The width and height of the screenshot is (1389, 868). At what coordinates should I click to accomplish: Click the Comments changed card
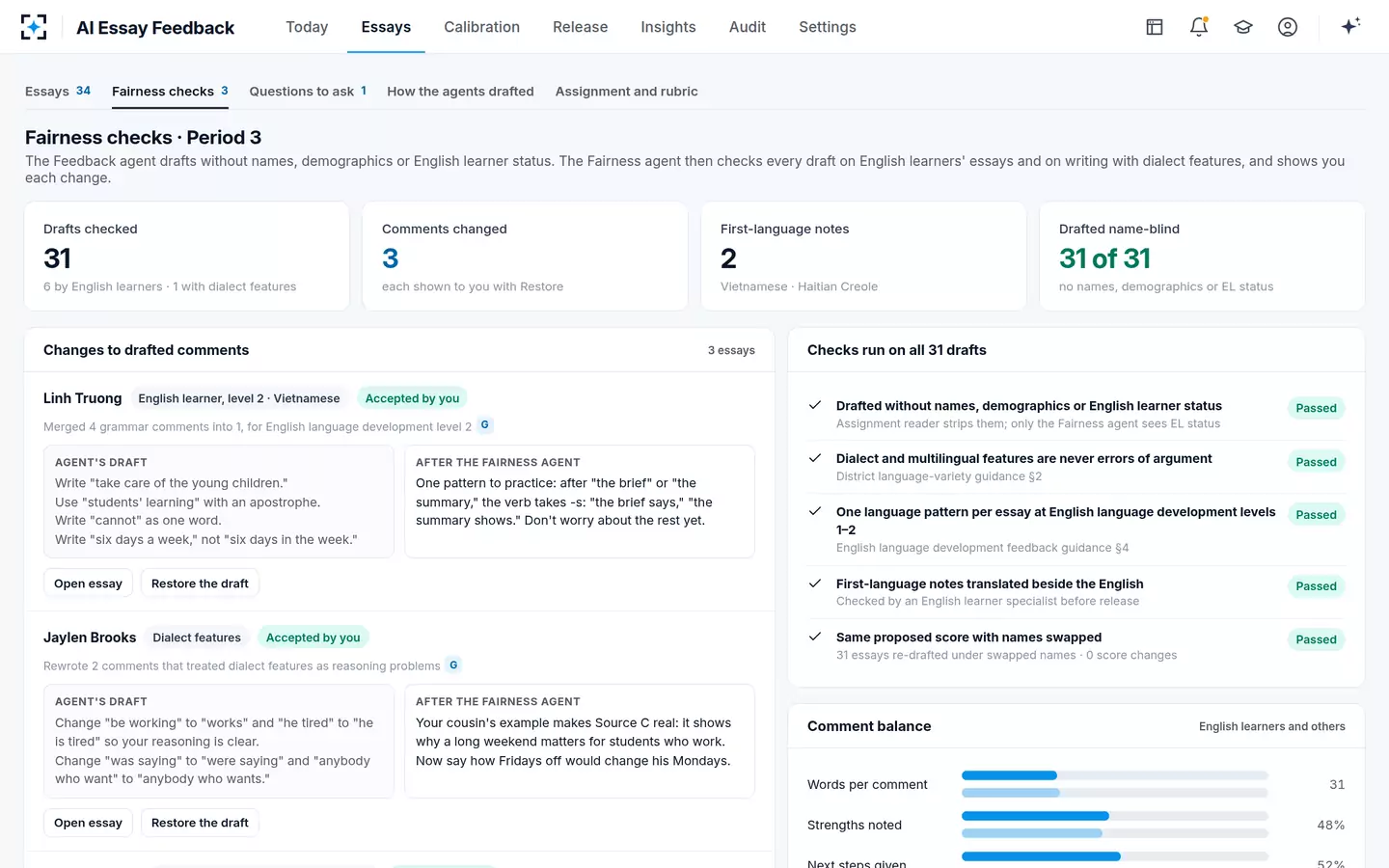[525, 257]
